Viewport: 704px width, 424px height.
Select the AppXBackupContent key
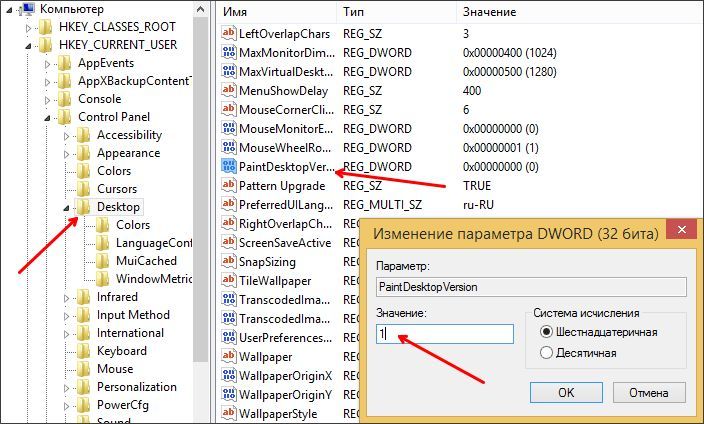coord(135,81)
